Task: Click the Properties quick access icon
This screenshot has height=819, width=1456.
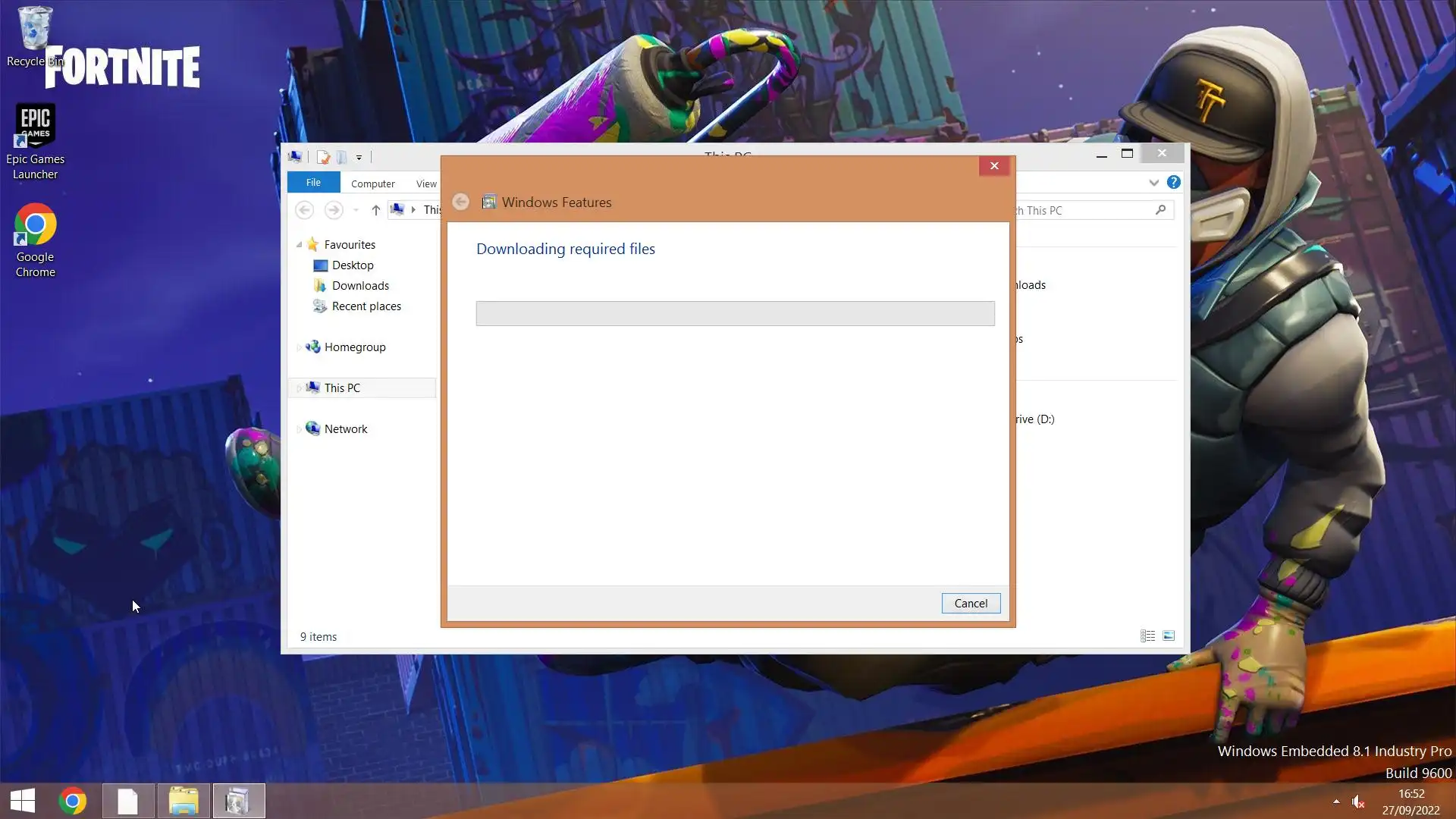Action: (x=323, y=157)
